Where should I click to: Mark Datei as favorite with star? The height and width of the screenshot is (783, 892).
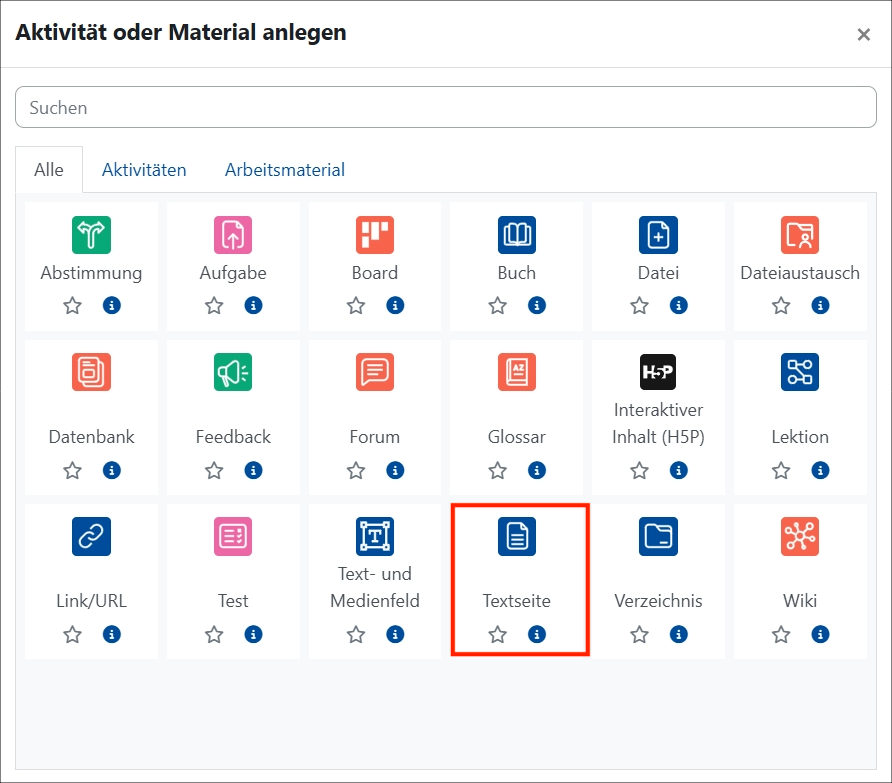(639, 306)
